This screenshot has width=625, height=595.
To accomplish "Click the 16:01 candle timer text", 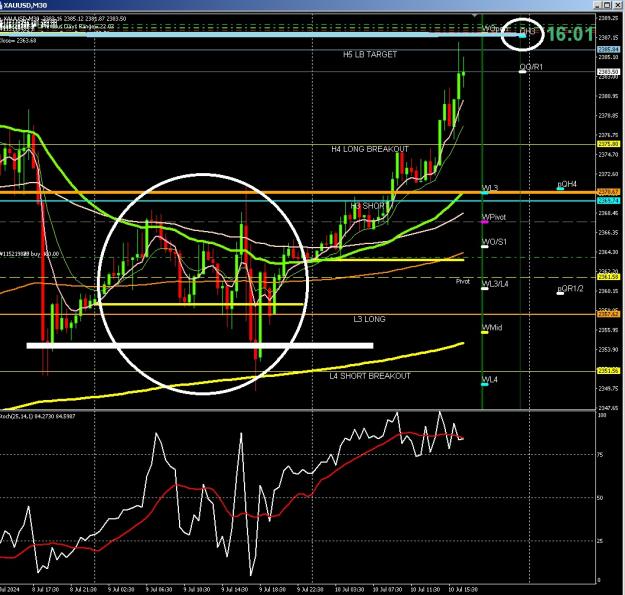I will point(571,34).
